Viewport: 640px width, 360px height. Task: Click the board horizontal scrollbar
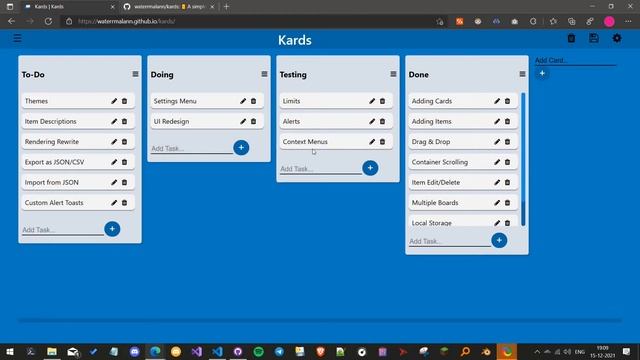(x=320, y=321)
